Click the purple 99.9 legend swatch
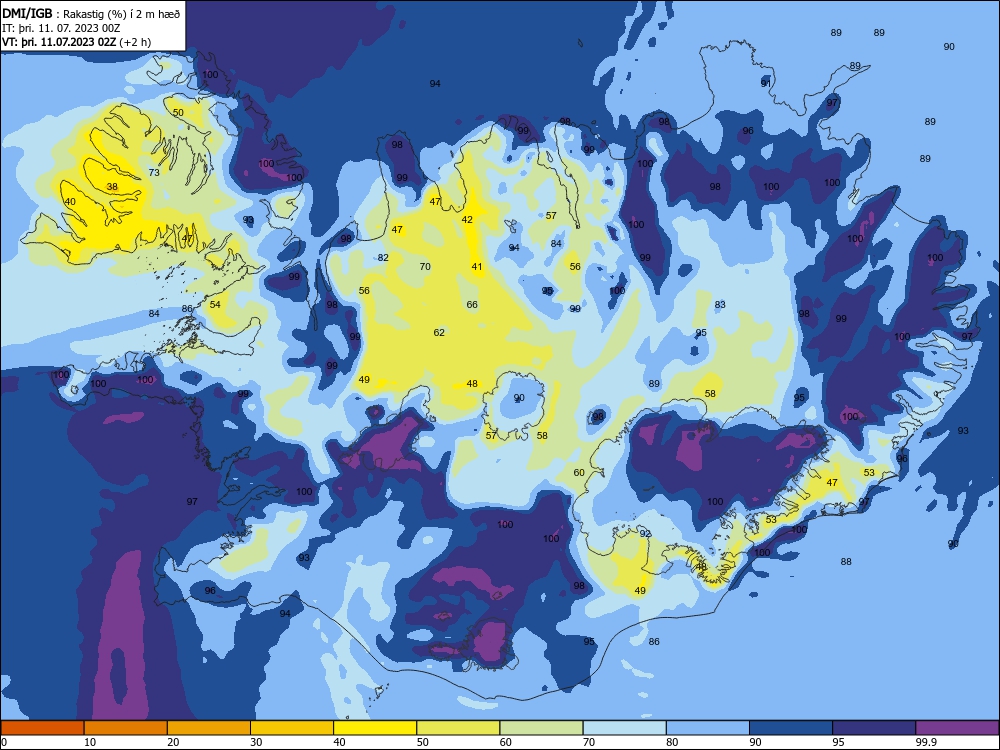 (x=957, y=728)
